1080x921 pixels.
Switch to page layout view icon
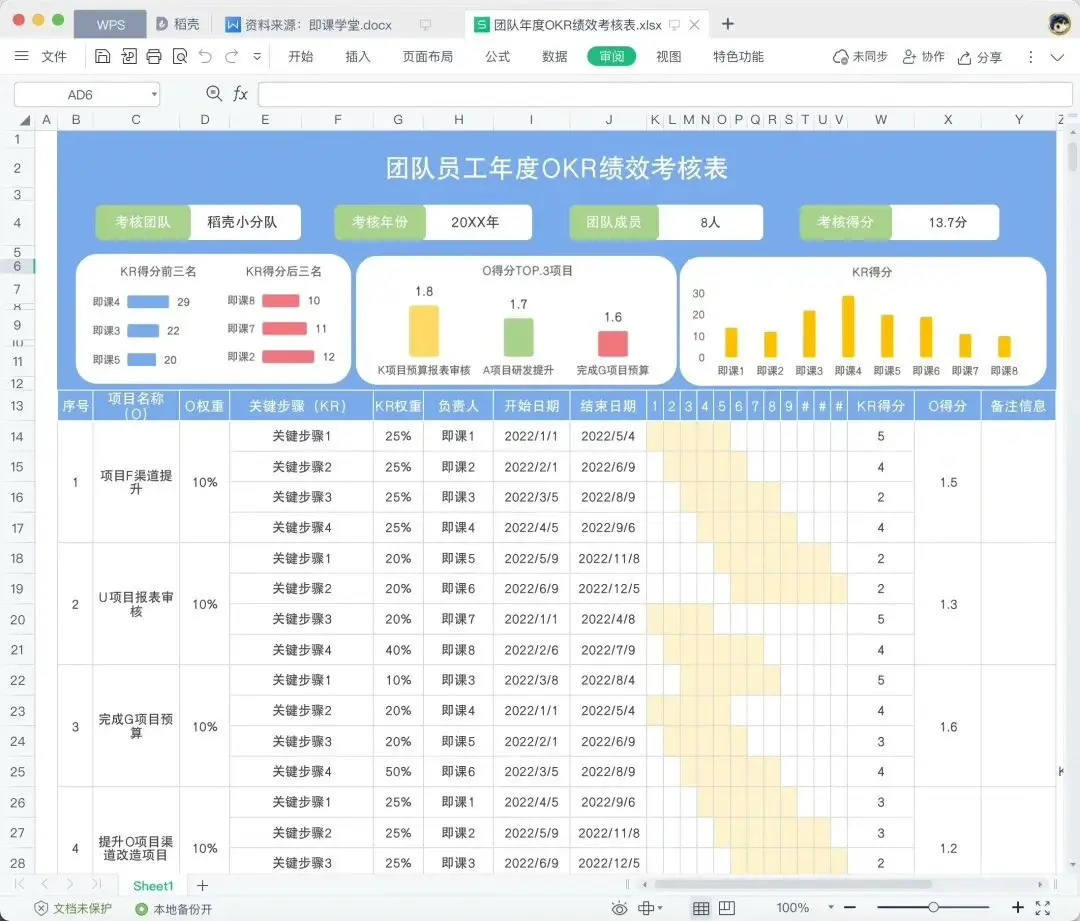click(x=727, y=909)
